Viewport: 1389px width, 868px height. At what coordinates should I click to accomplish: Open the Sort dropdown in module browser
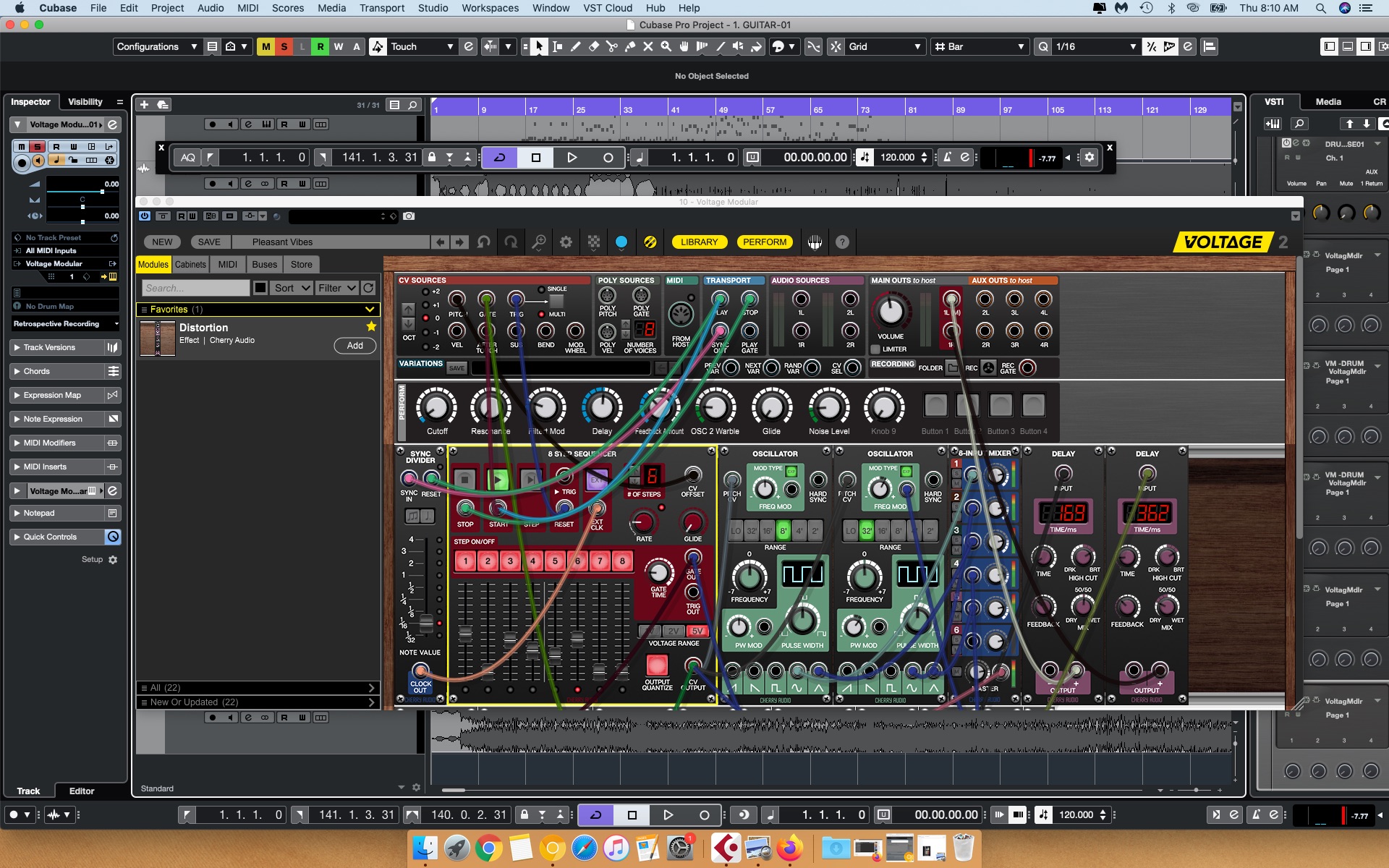[x=292, y=288]
